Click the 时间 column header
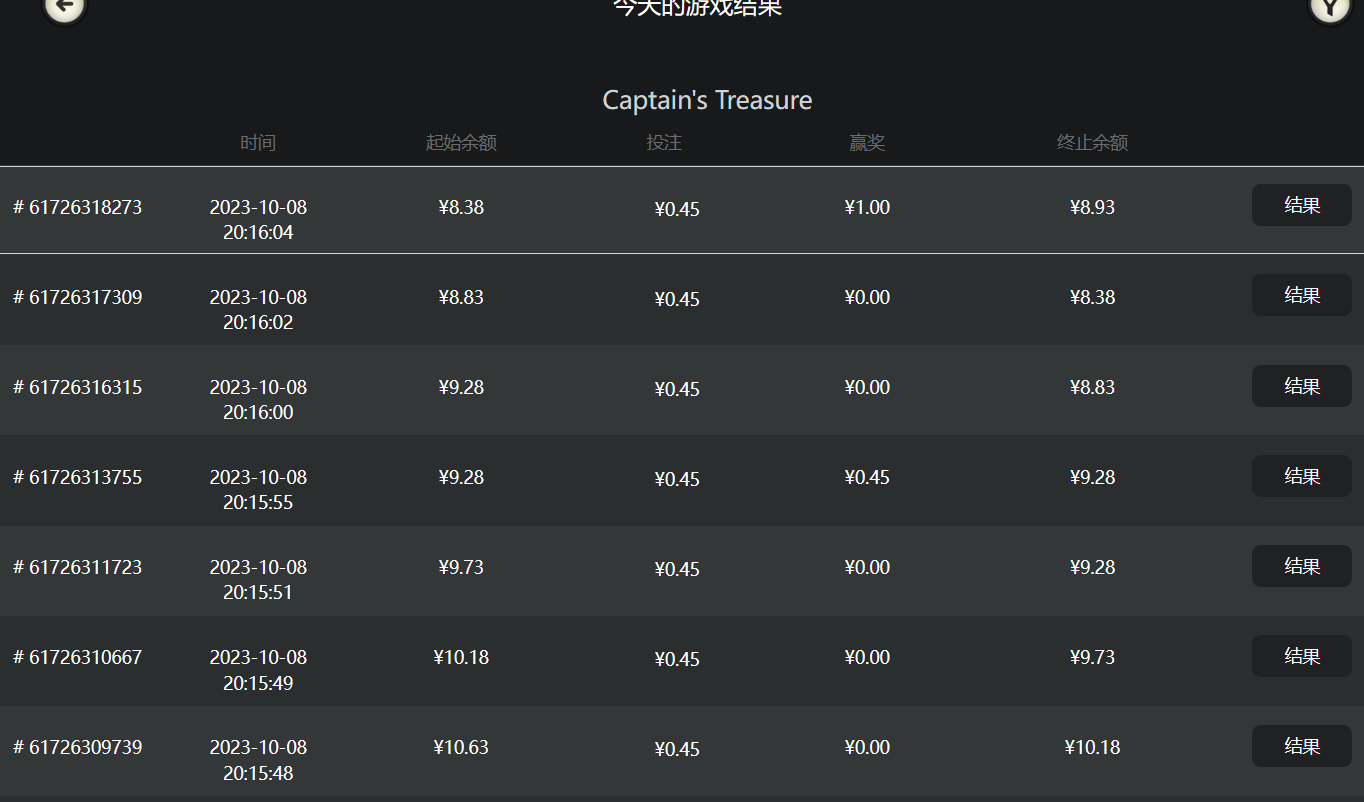Image resolution: width=1364 pixels, height=802 pixels. 258,143
